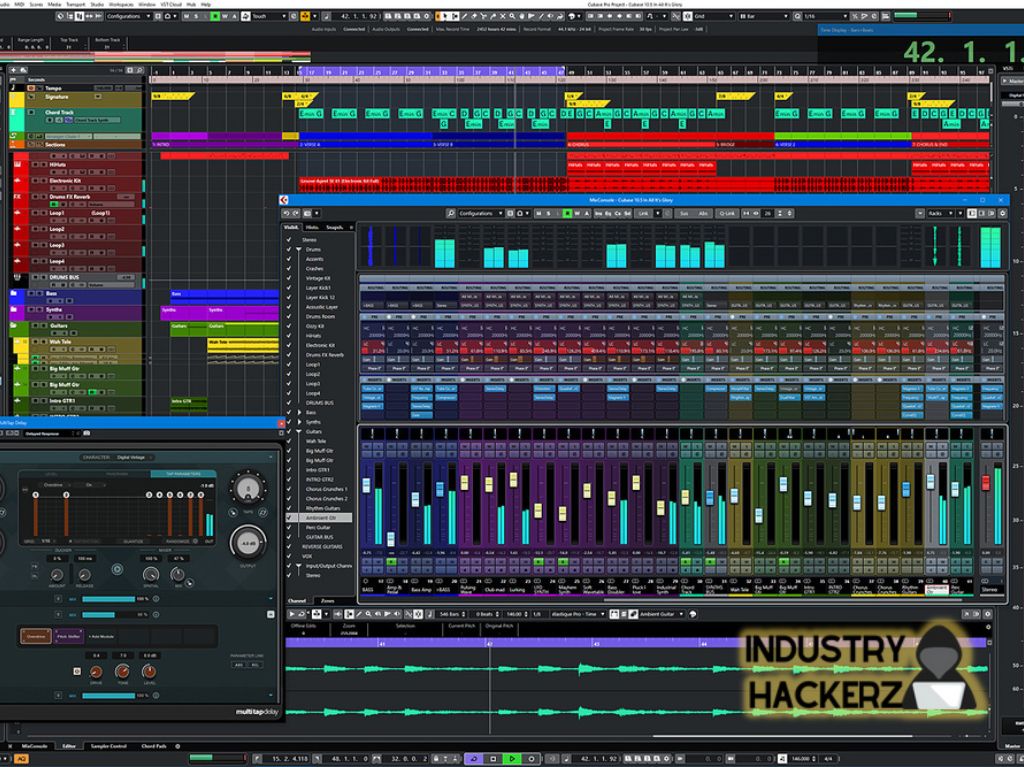Click the DRUMS BUS track icon
The height and width of the screenshot is (767, 1024).
(x=17, y=279)
